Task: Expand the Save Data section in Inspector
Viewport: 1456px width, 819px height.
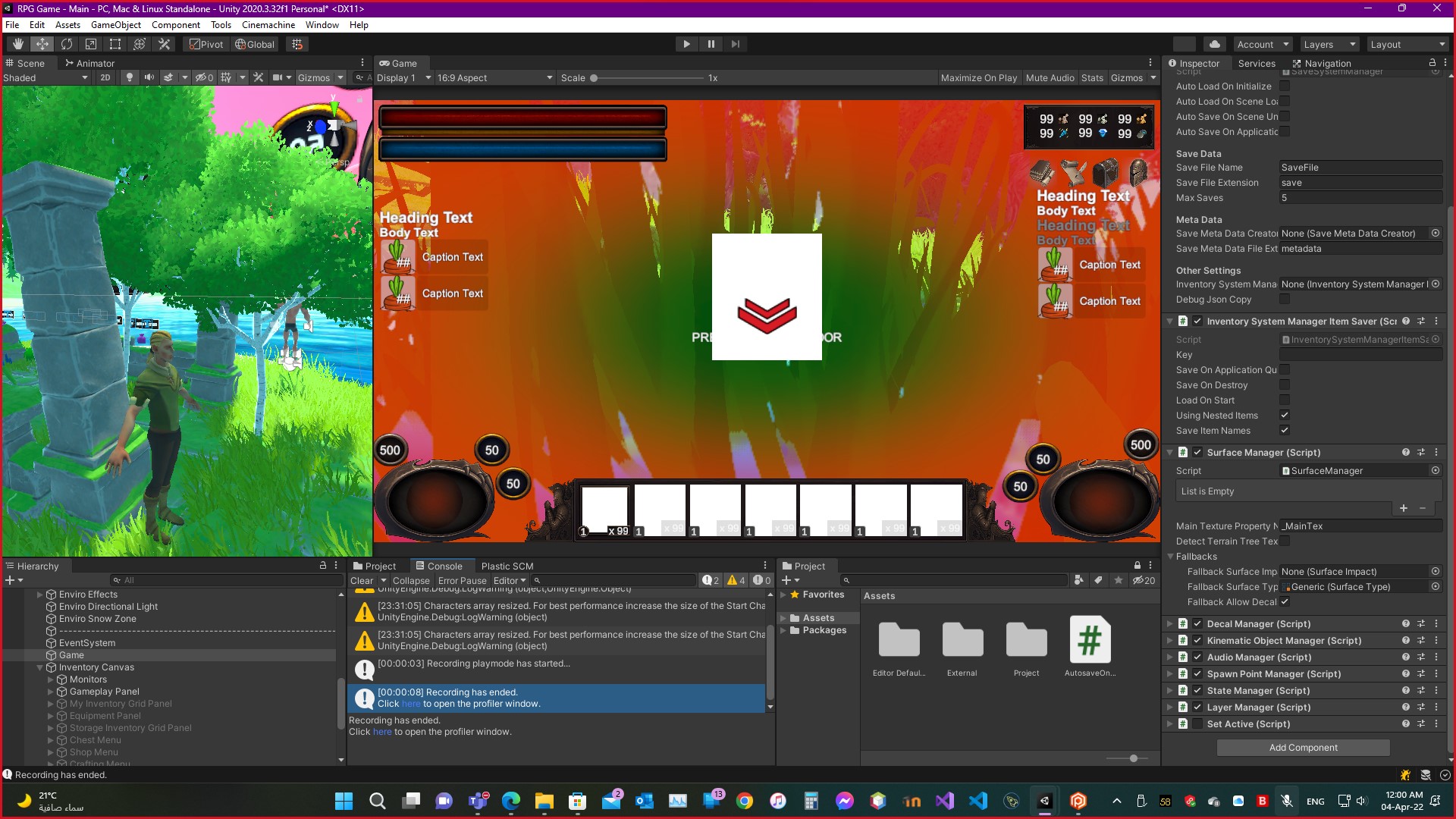Action: coord(1198,153)
